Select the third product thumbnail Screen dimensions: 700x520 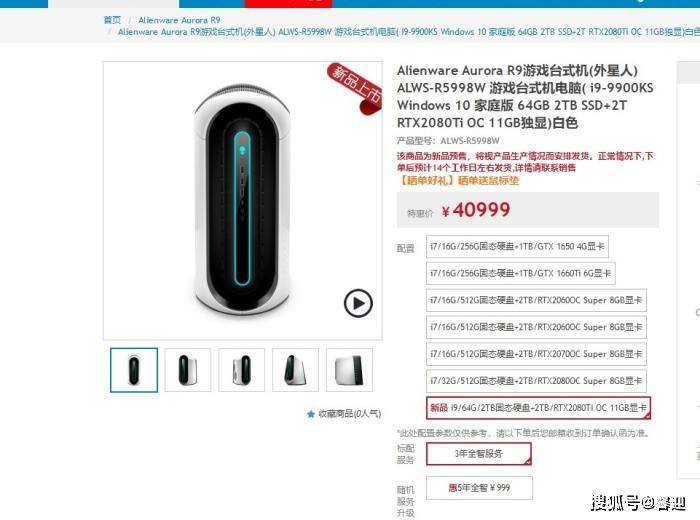(242, 370)
